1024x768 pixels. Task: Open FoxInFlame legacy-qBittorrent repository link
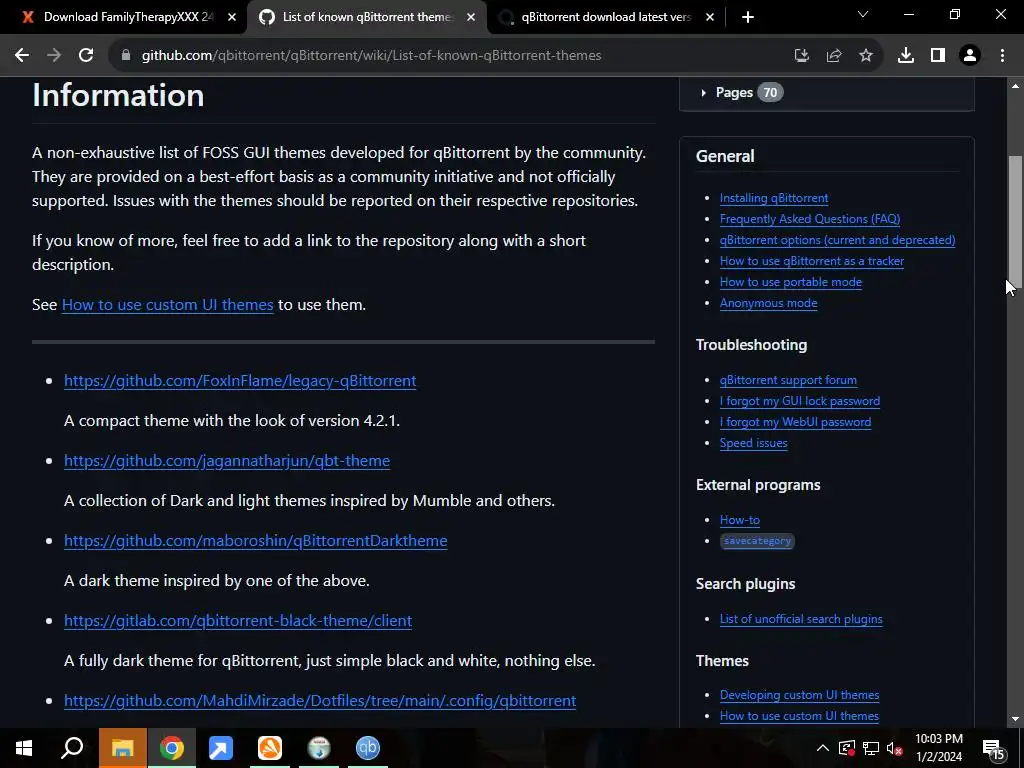pyautogui.click(x=240, y=381)
